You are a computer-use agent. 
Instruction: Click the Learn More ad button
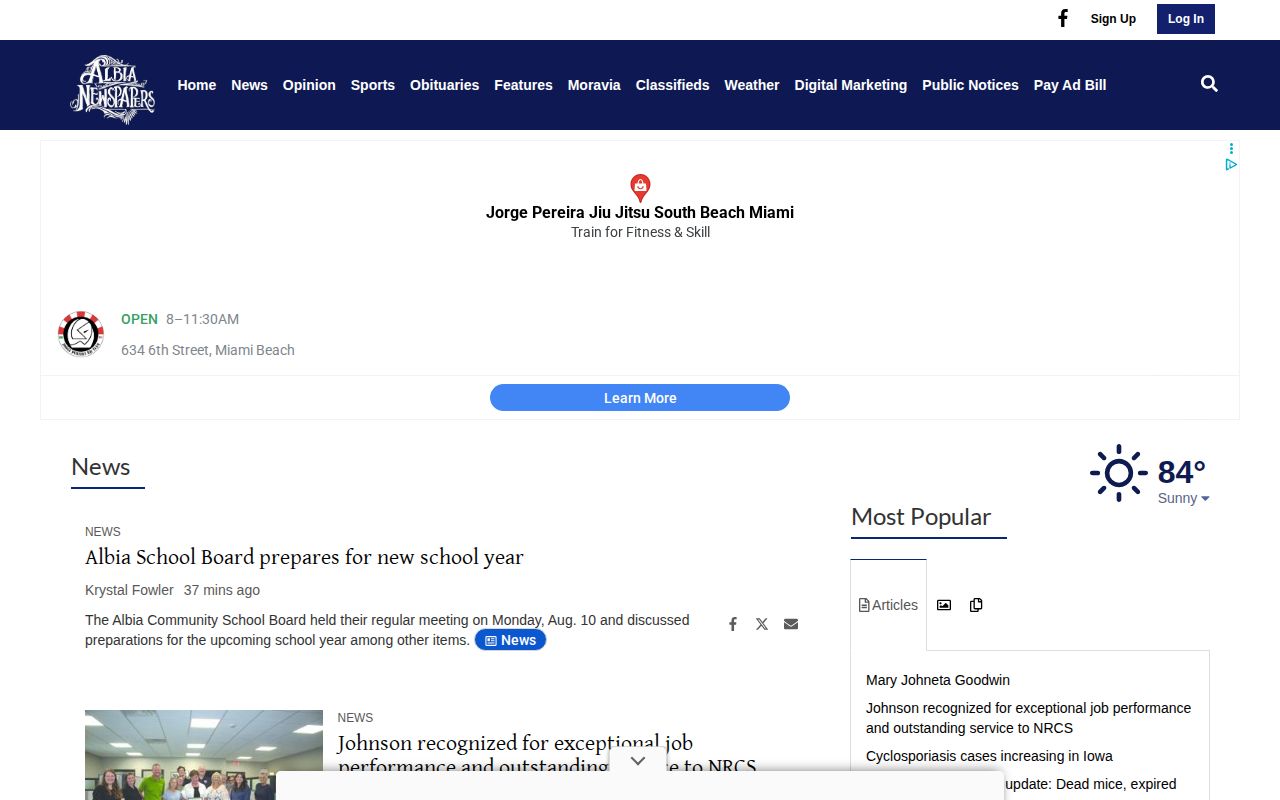(x=640, y=398)
